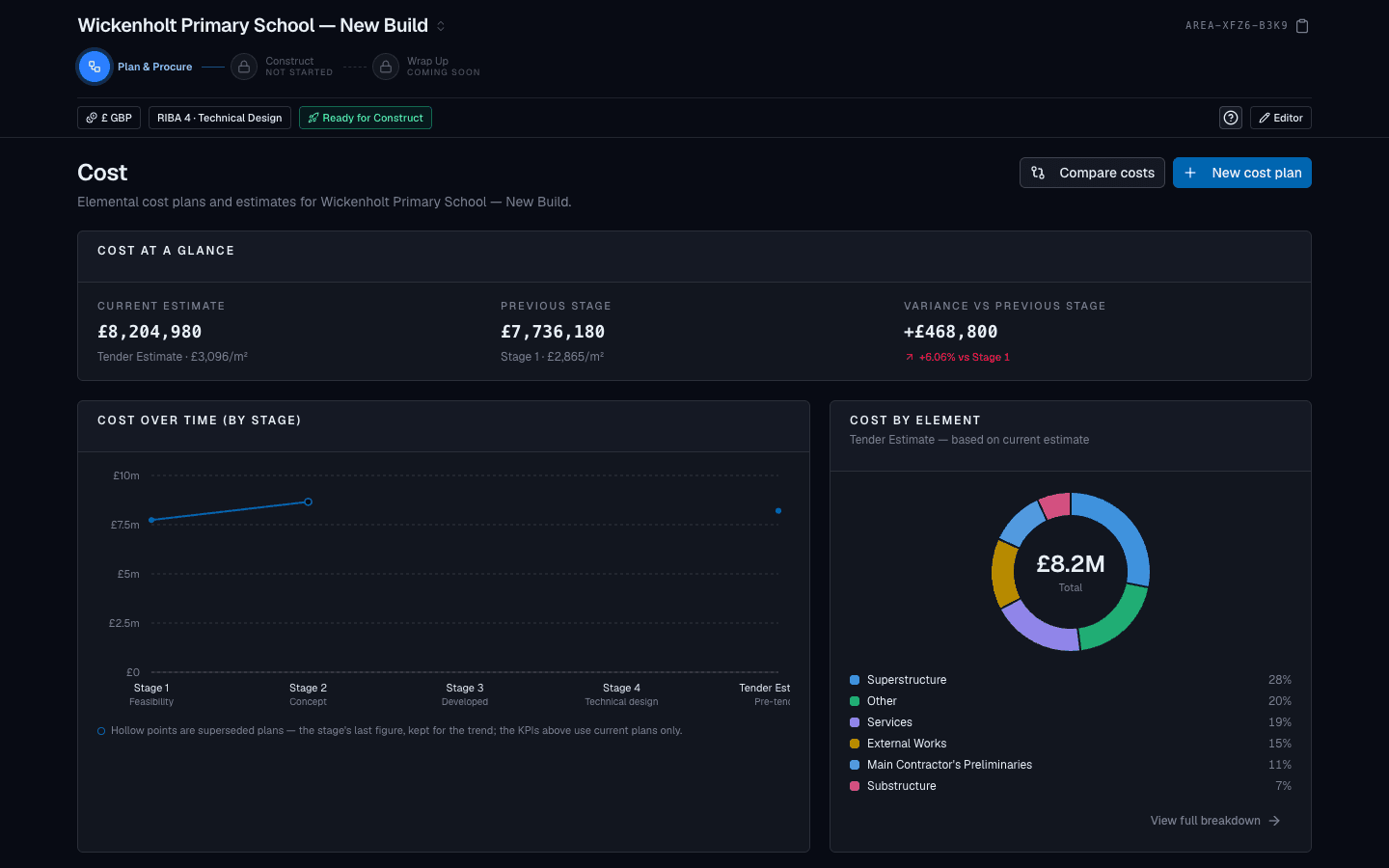Viewport: 1389px width, 868px height.
Task: Click the previous stage value "£7,736,180"
Action: tap(553, 332)
